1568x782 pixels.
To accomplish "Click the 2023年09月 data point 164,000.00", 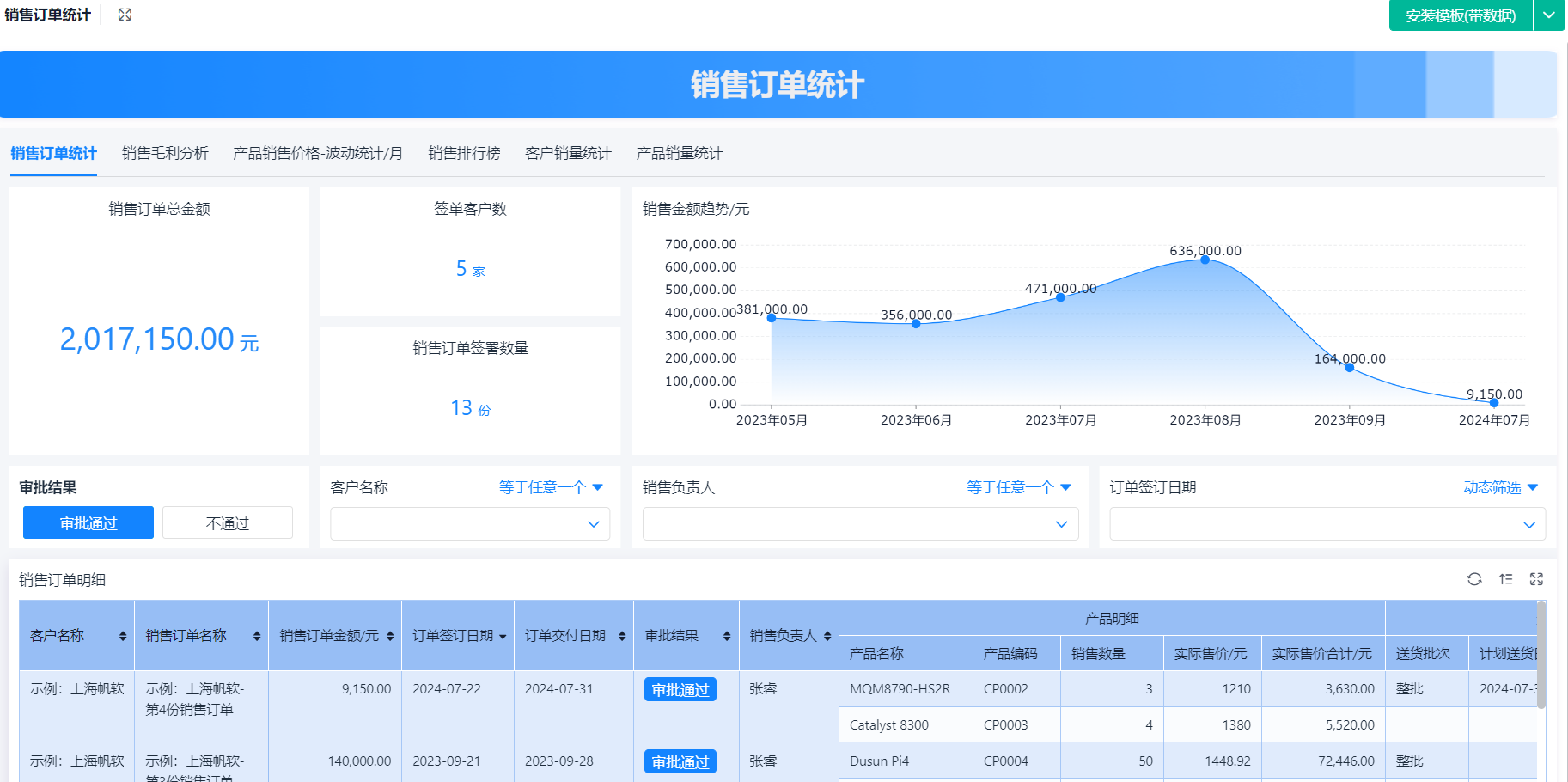I will (1349, 367).
